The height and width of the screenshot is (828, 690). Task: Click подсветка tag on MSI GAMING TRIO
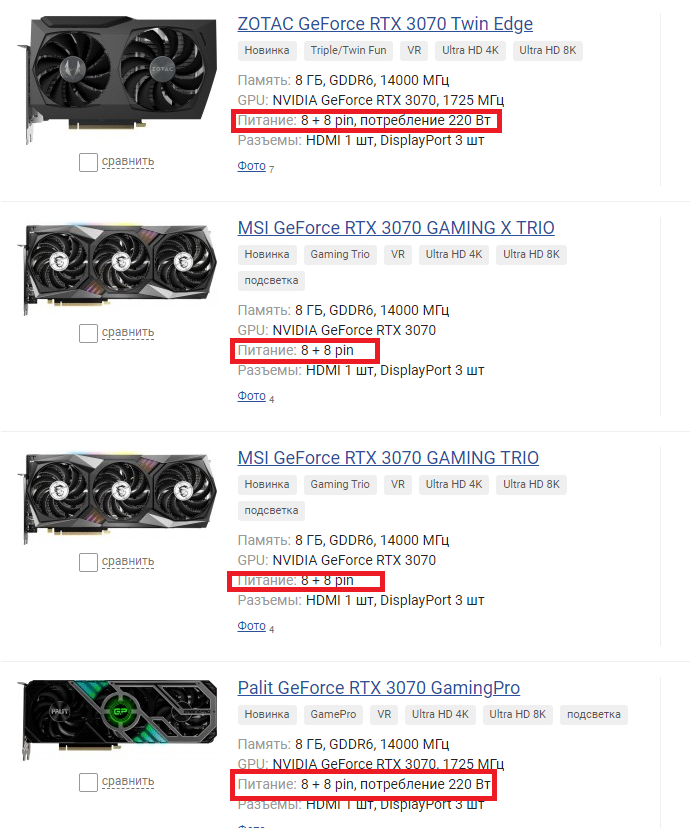[x=271, y=511]
